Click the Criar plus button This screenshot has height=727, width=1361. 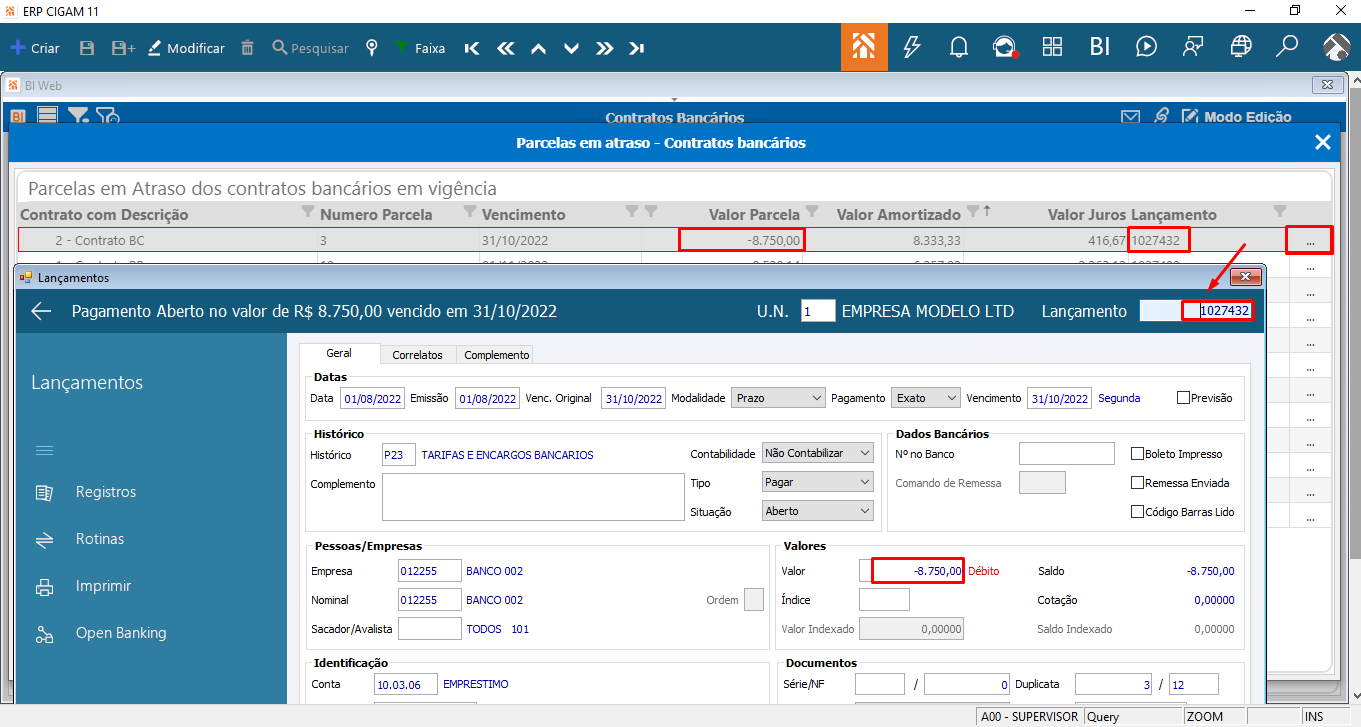pyautogui.click(x=35, y=48)
